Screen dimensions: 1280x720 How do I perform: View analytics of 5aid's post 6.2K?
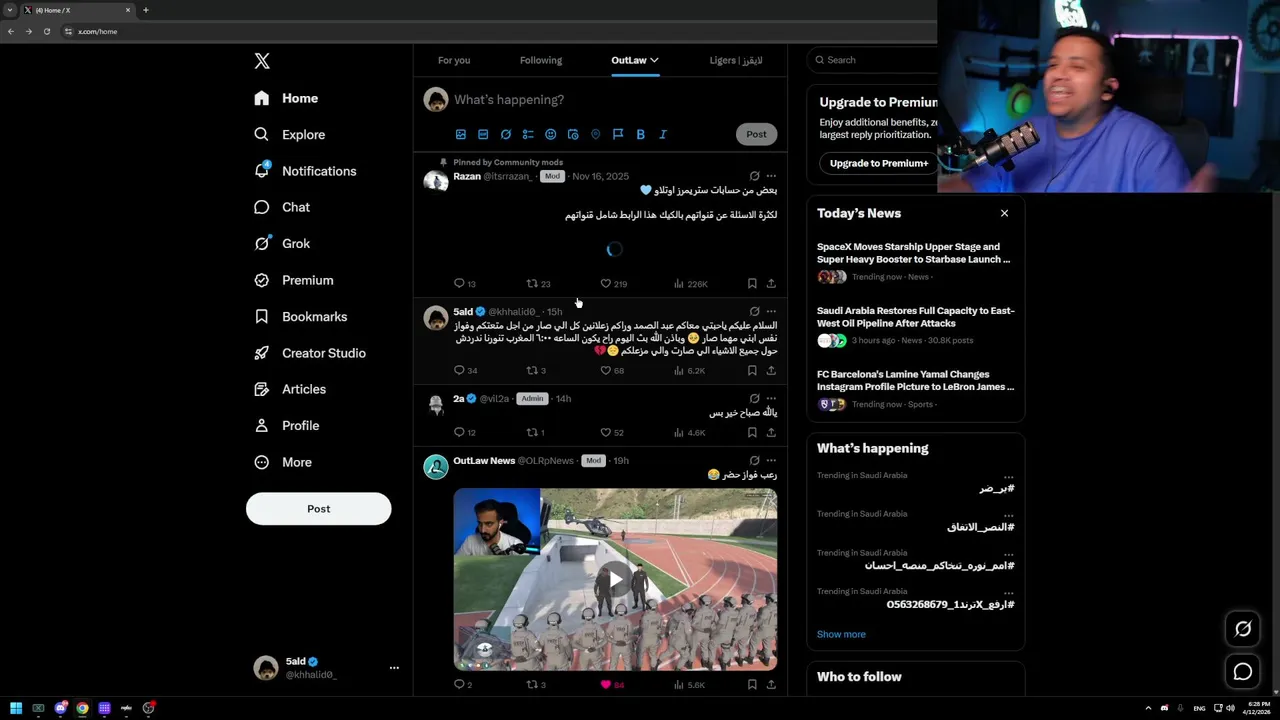click(x=689, y=370)
